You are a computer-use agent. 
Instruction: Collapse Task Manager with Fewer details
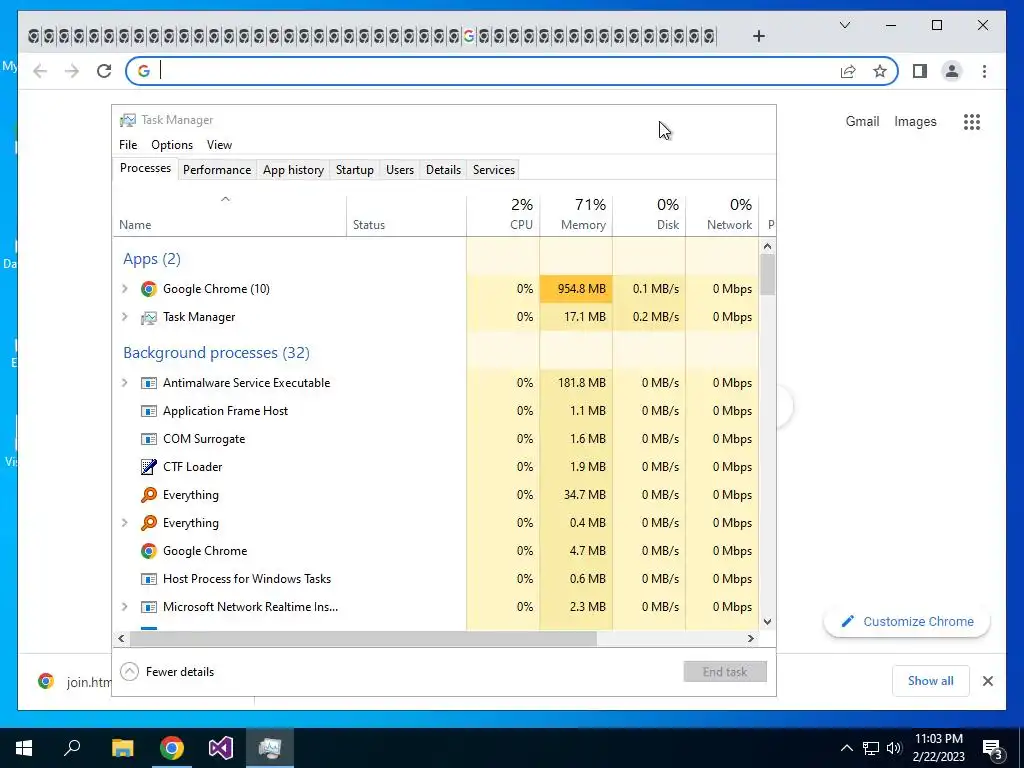168,671
